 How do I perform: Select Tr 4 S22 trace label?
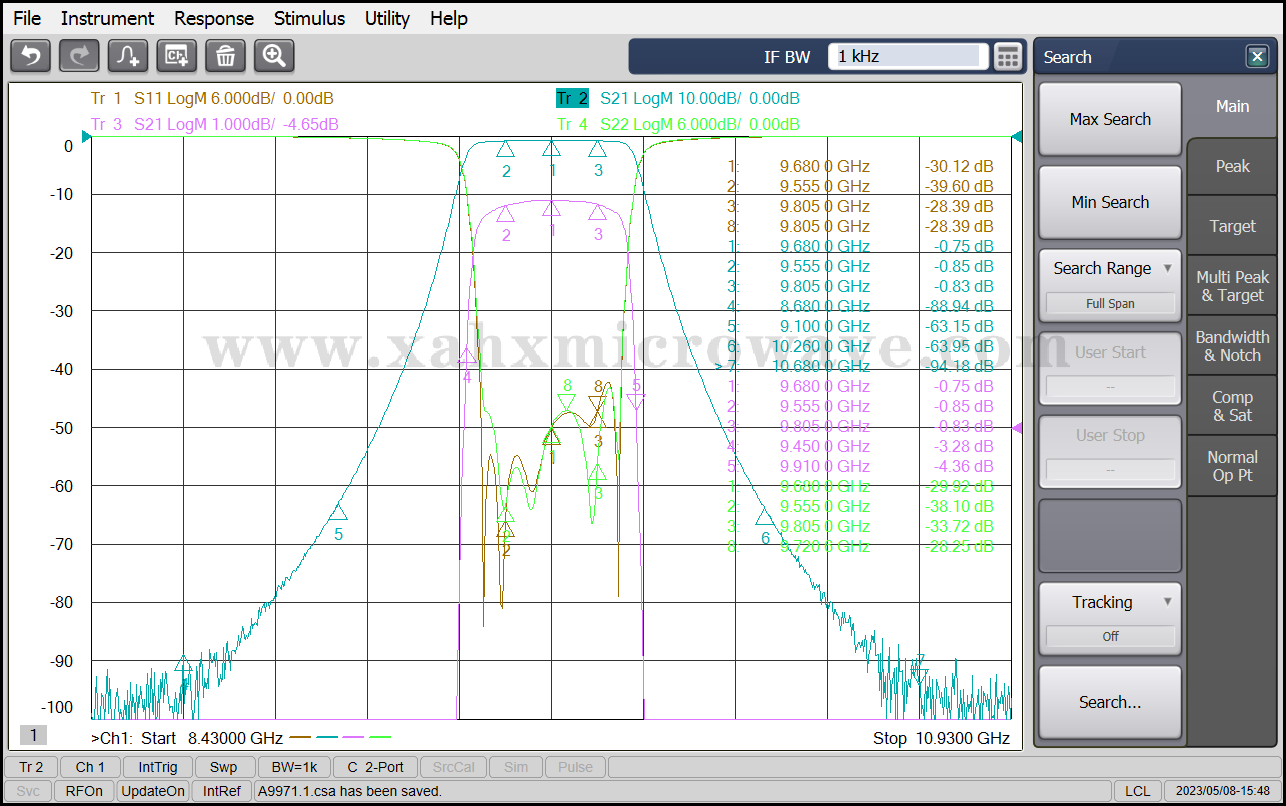click(x=678, y=124)
